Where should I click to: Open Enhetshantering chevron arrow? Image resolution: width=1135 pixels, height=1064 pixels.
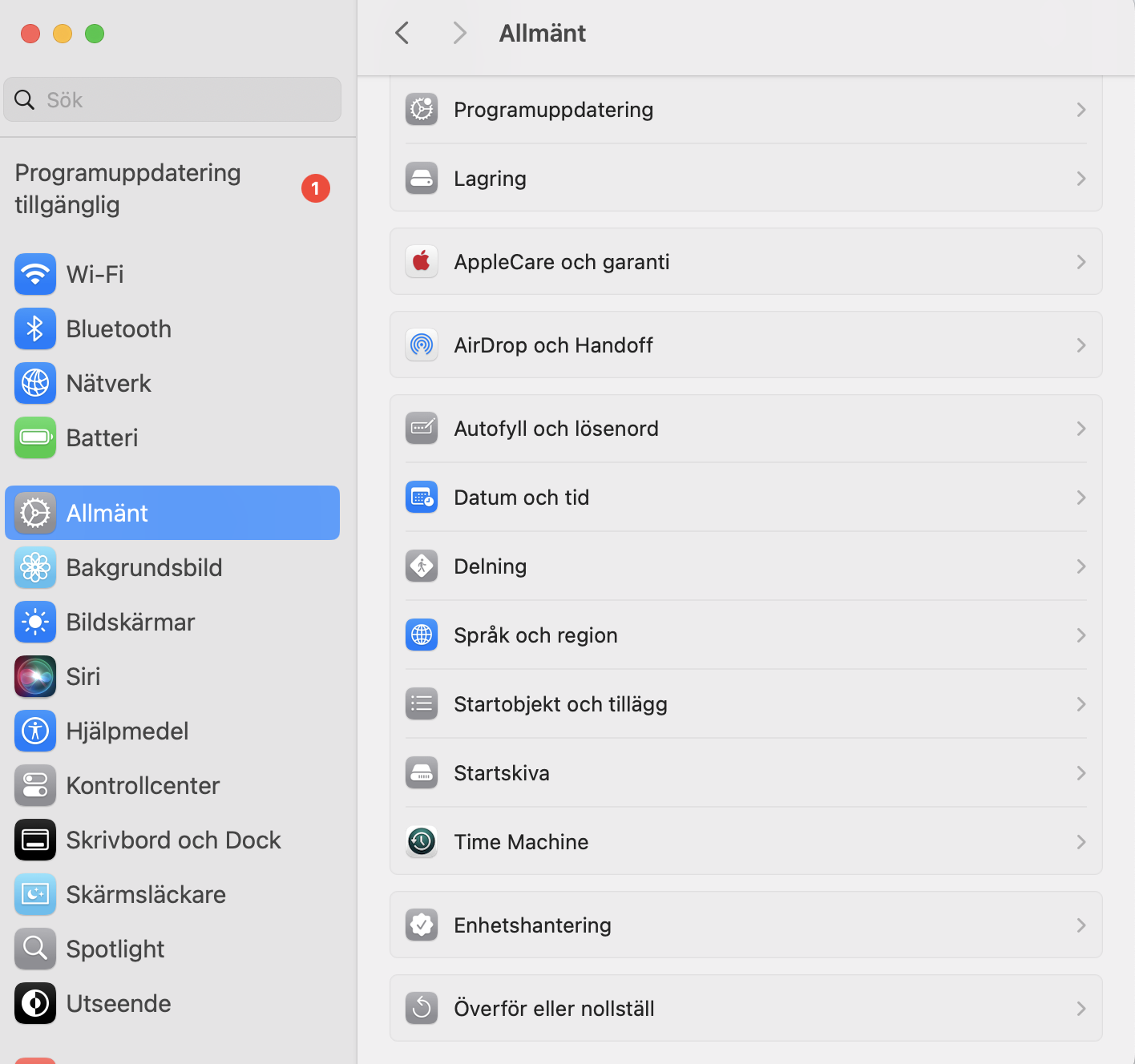click(x=1081, y=925)
